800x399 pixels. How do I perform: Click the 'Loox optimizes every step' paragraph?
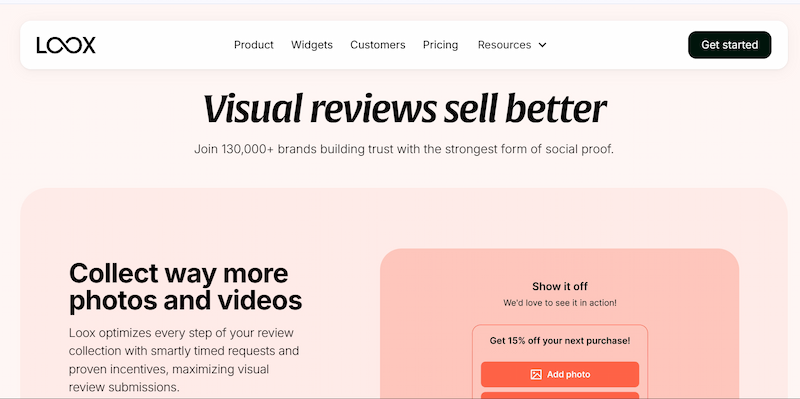coord(184,360)
